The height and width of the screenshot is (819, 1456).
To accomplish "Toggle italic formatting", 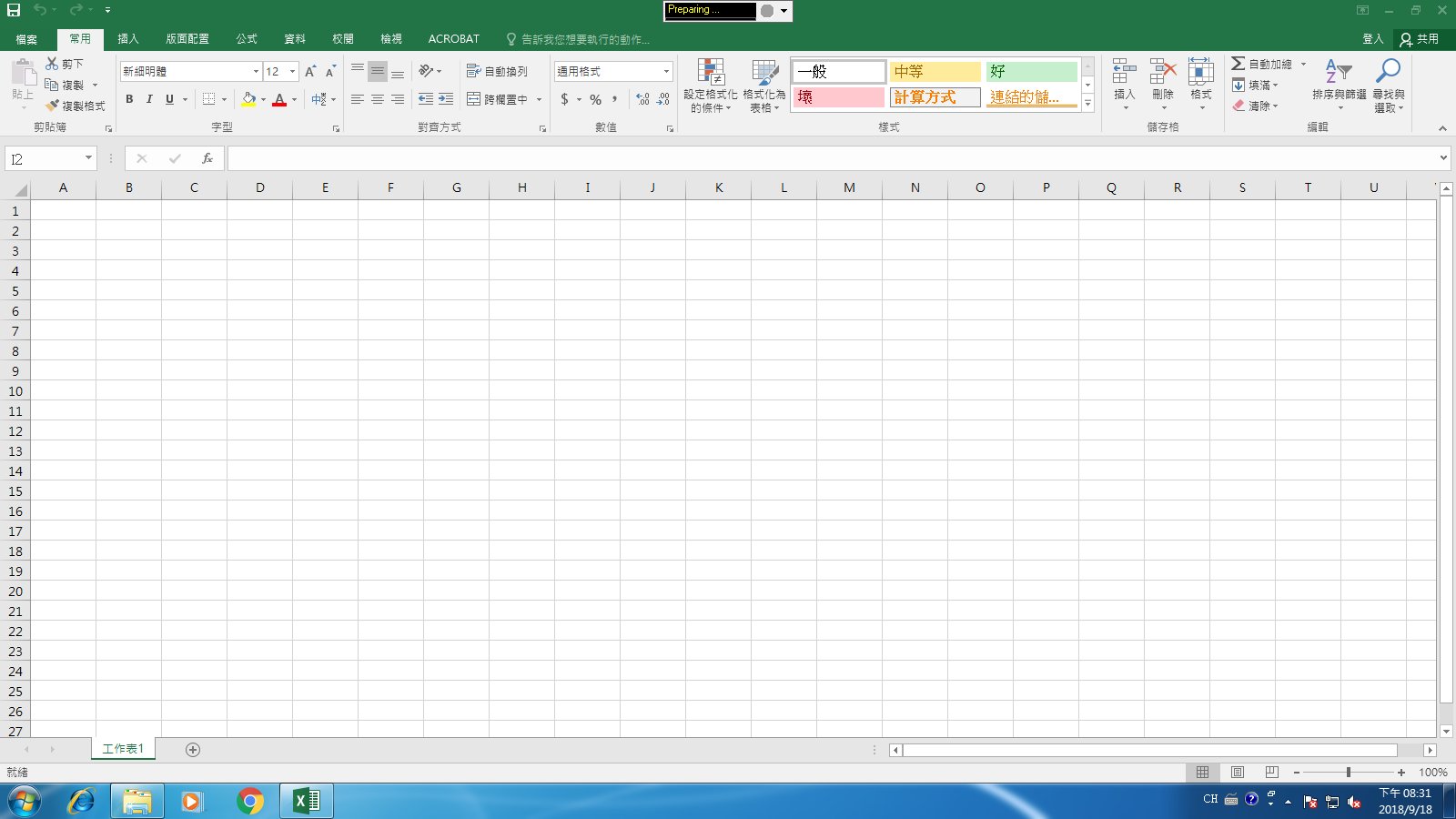I will coord(149,99).
